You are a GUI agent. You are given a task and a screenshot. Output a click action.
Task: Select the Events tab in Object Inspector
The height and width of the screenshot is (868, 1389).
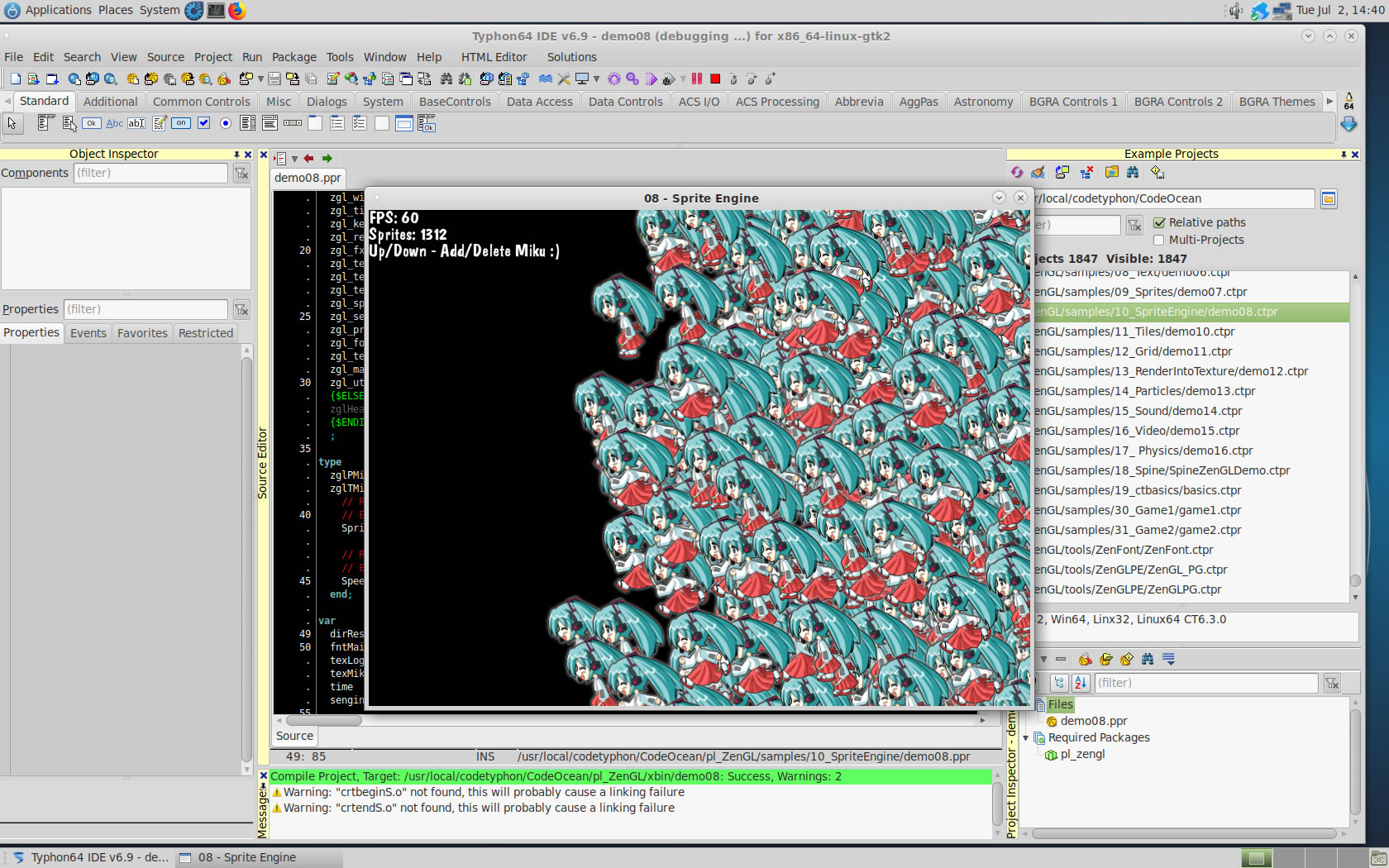(x=88, y=333)
